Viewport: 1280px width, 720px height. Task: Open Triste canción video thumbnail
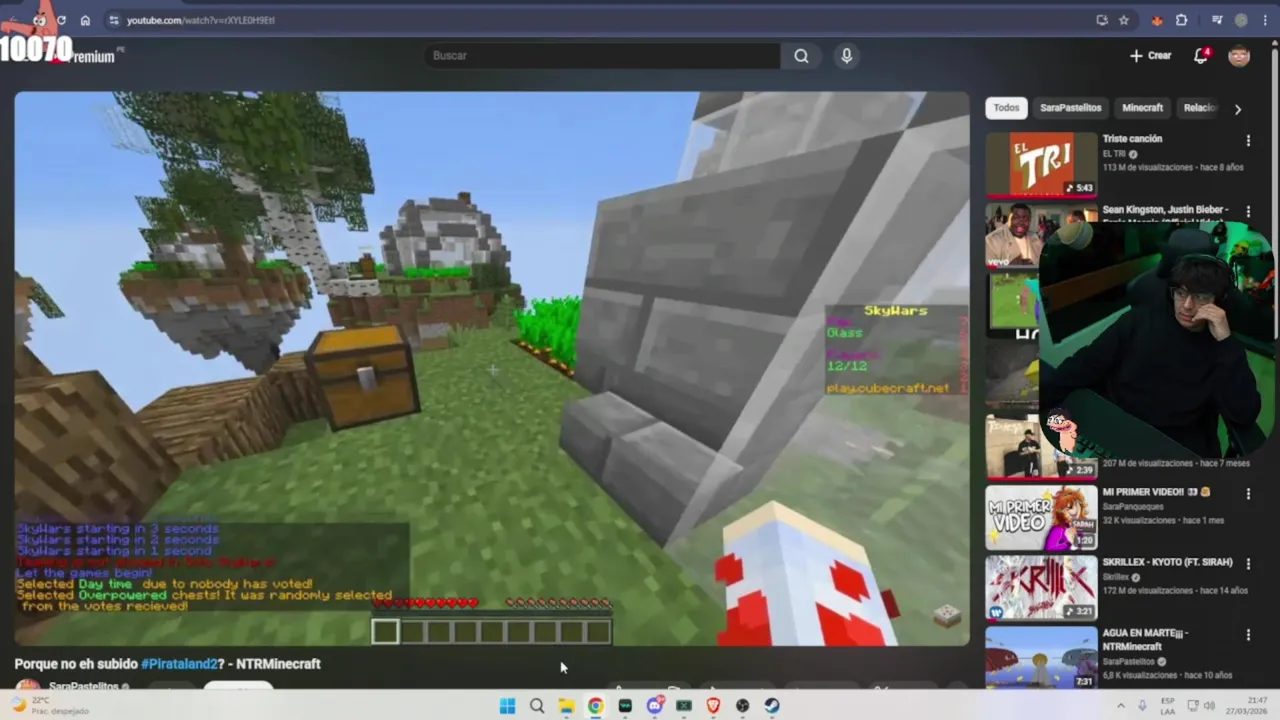1041,164
